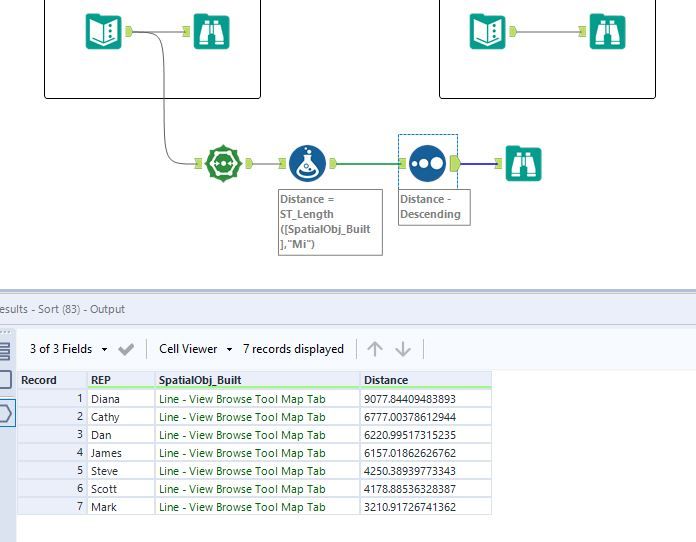Image resolution: width=696 pixels, height=542 pixels.
Task: Click Dan's spatial object cell
Action: 257,435
